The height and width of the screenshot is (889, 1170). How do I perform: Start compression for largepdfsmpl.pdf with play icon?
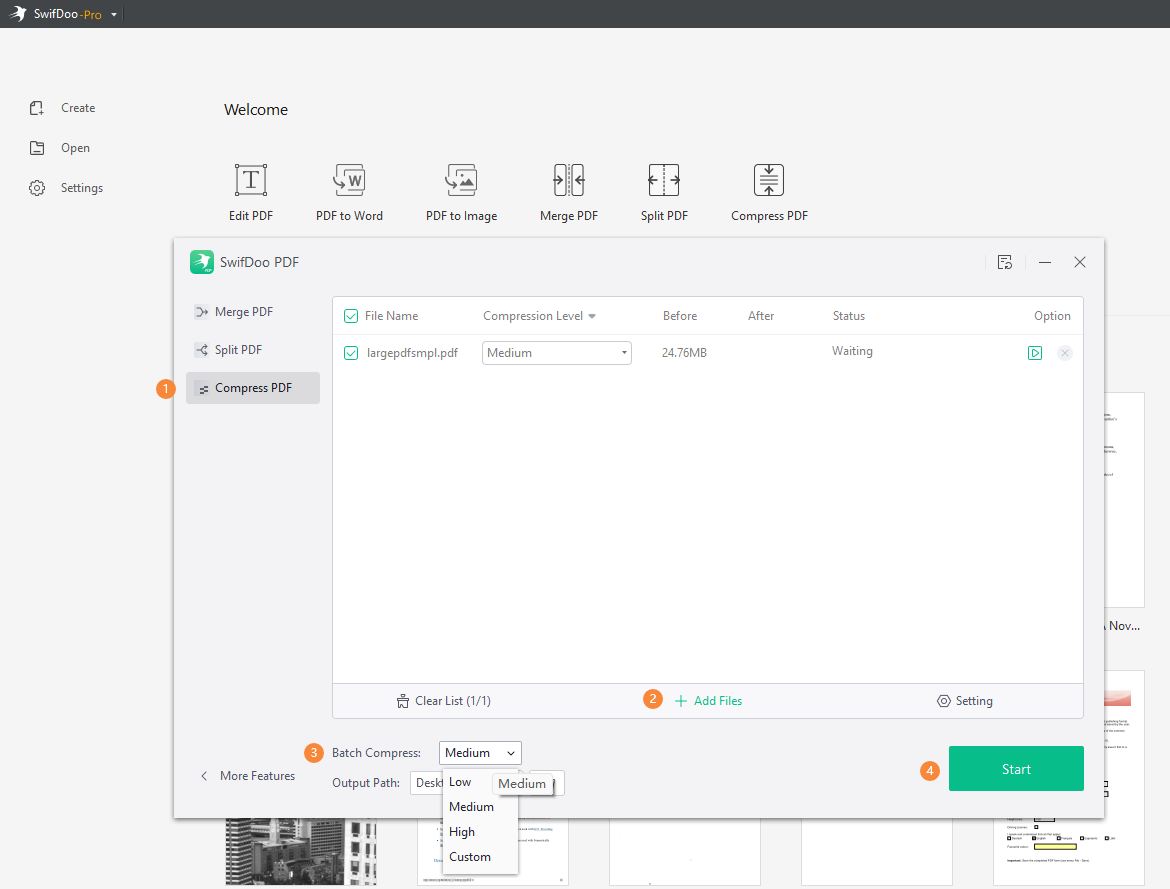(x=1035, y=353)
